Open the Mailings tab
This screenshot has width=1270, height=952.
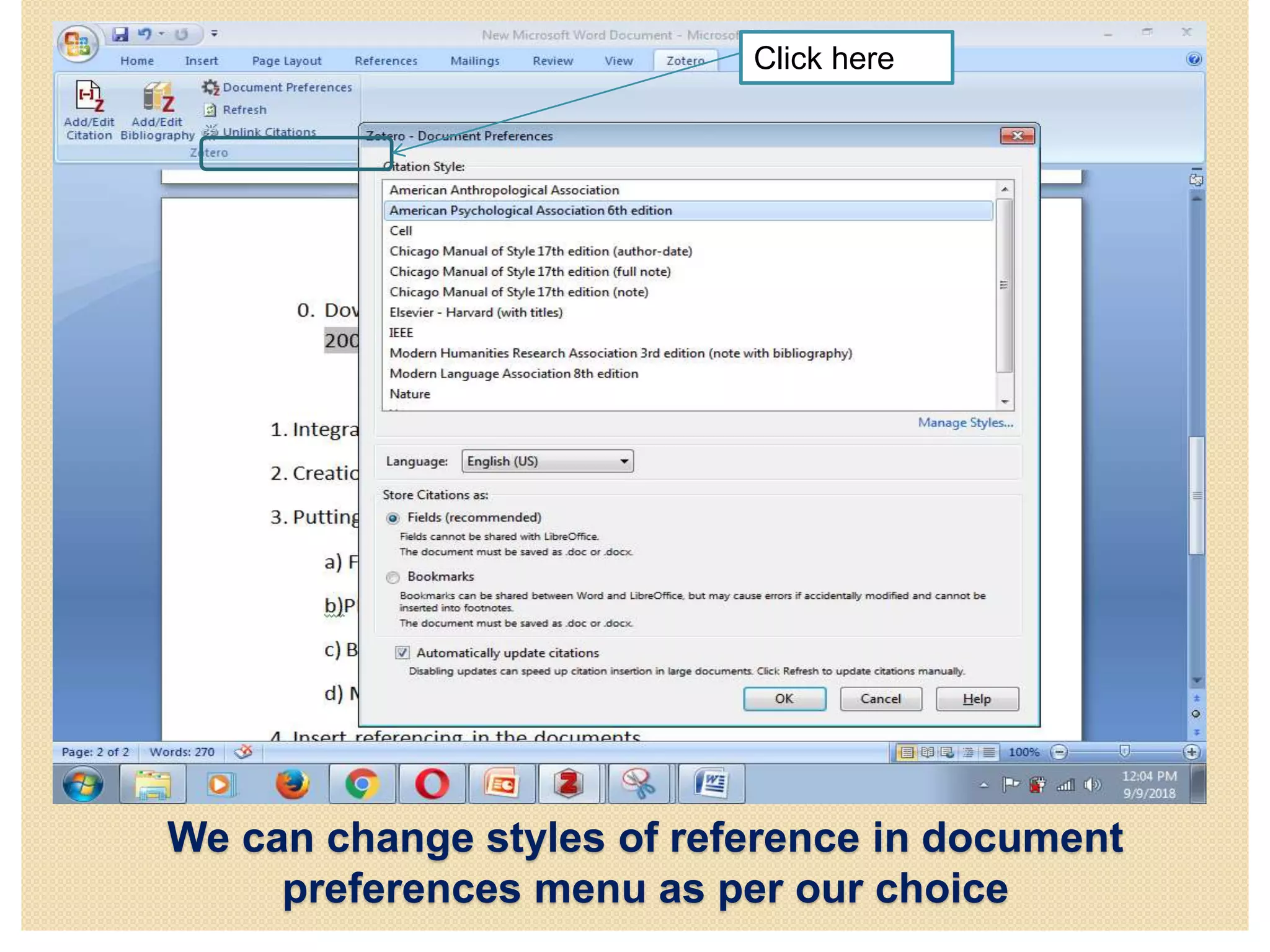click(474, 61)
